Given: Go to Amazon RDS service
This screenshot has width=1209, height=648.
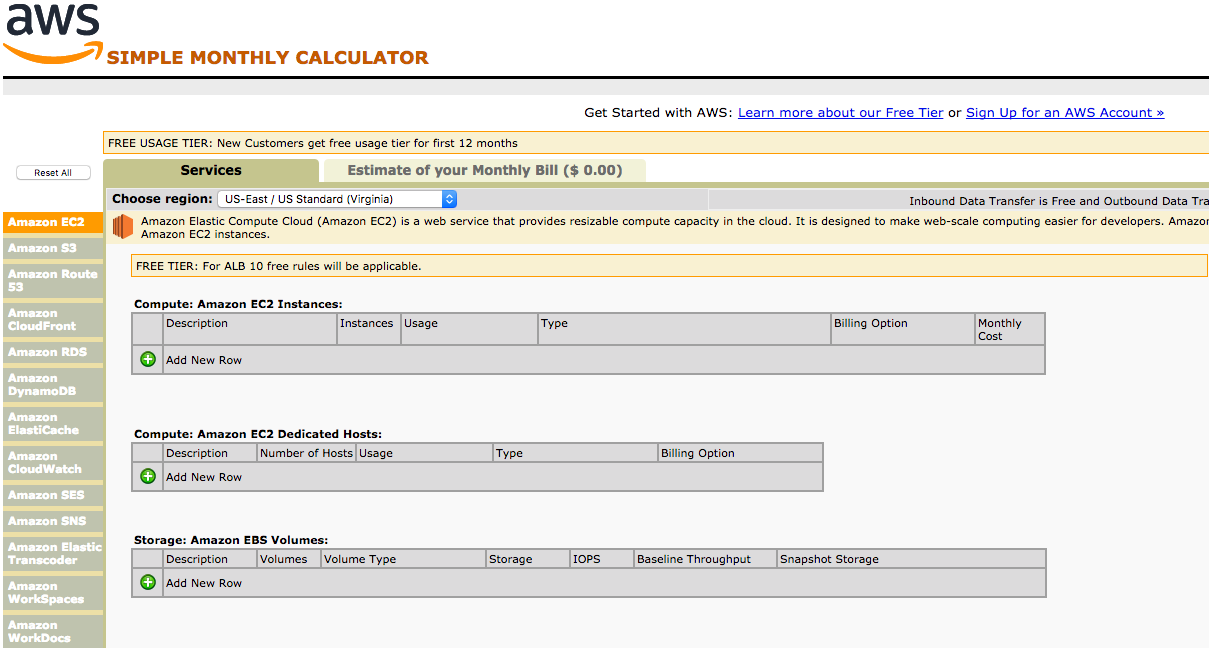Looking at the screenshot, I should pyautogui.click(x=52, y=352).
